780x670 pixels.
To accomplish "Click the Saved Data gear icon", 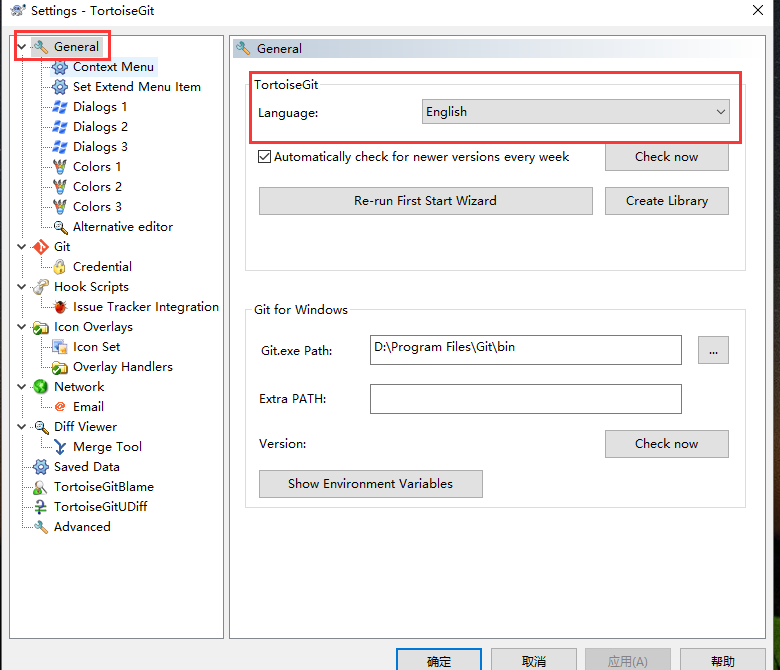I will 40,467.
